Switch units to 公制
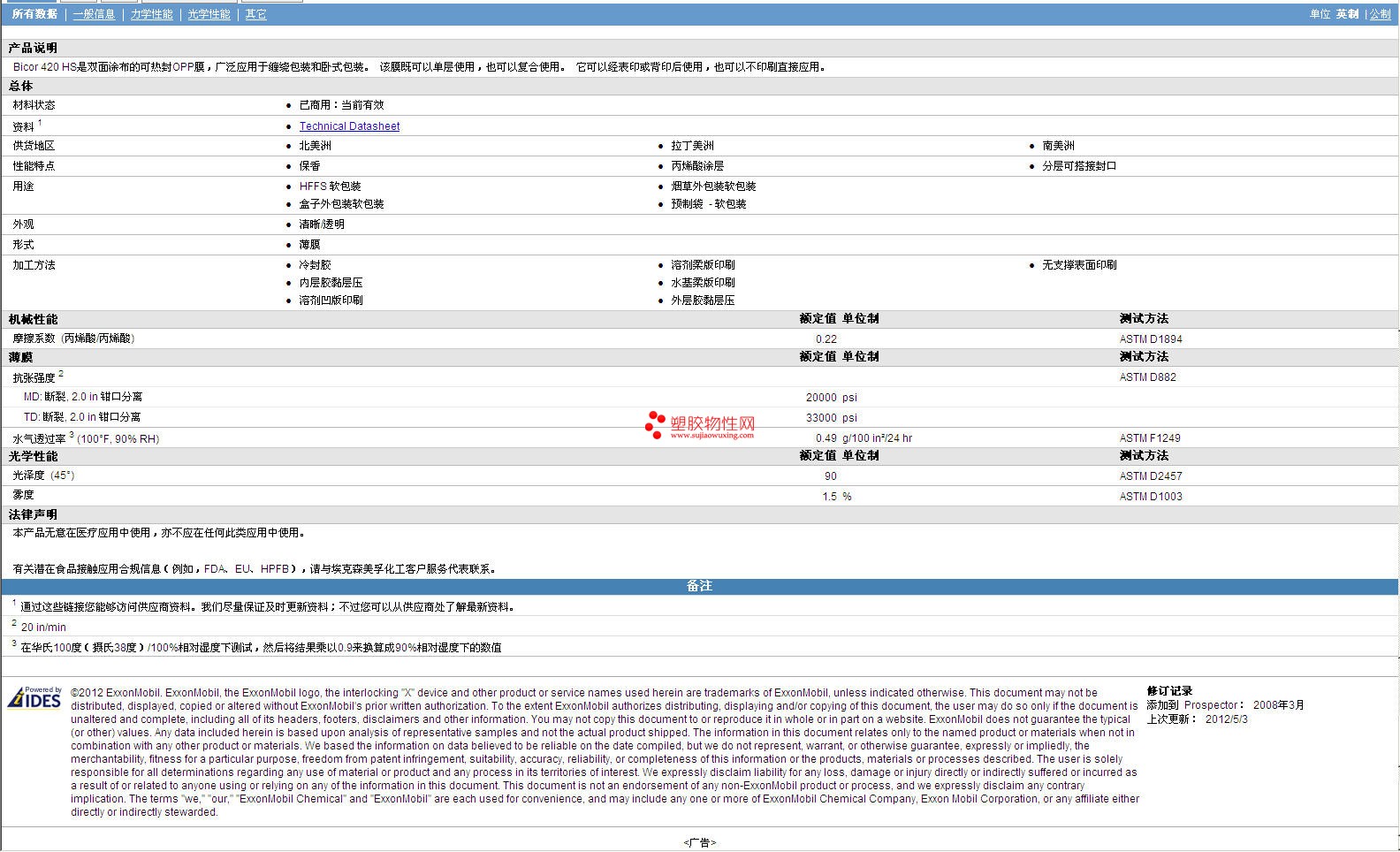Screen dimensions: 1400x852 [1381, 14]
